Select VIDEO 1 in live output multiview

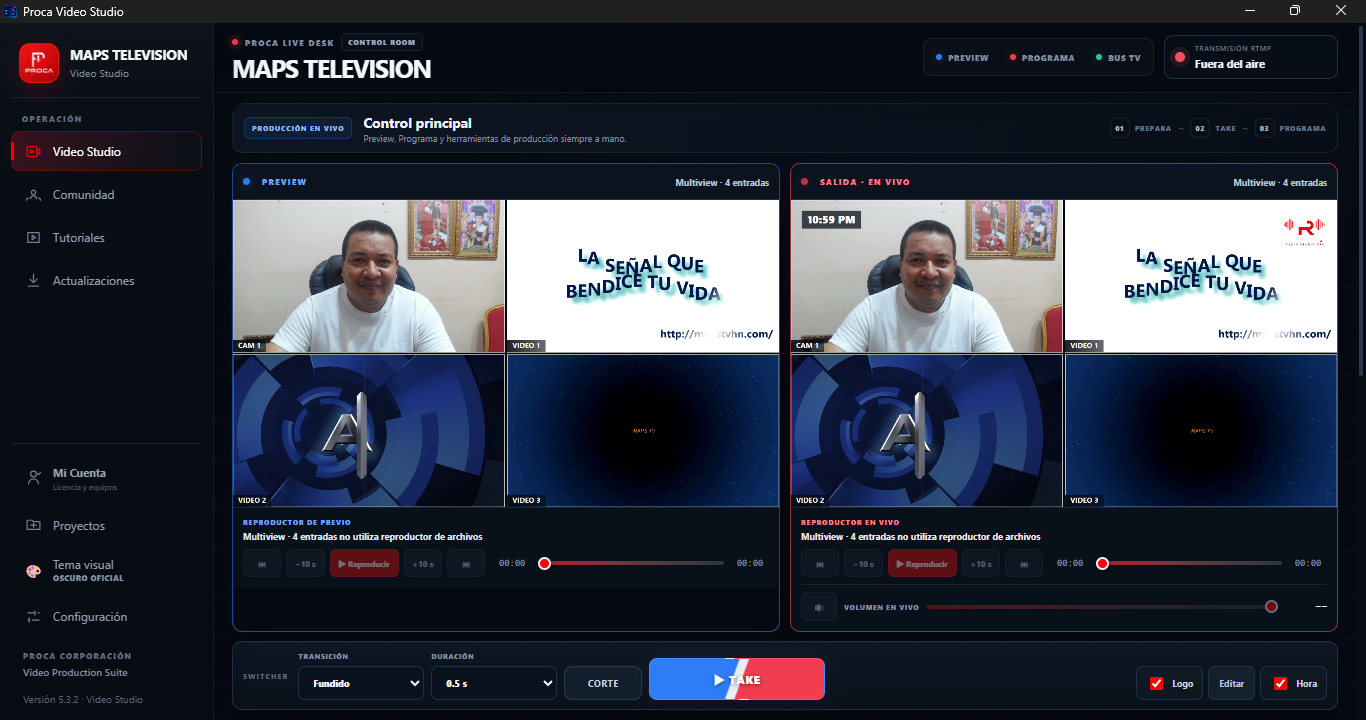[x=1200, y=276]
